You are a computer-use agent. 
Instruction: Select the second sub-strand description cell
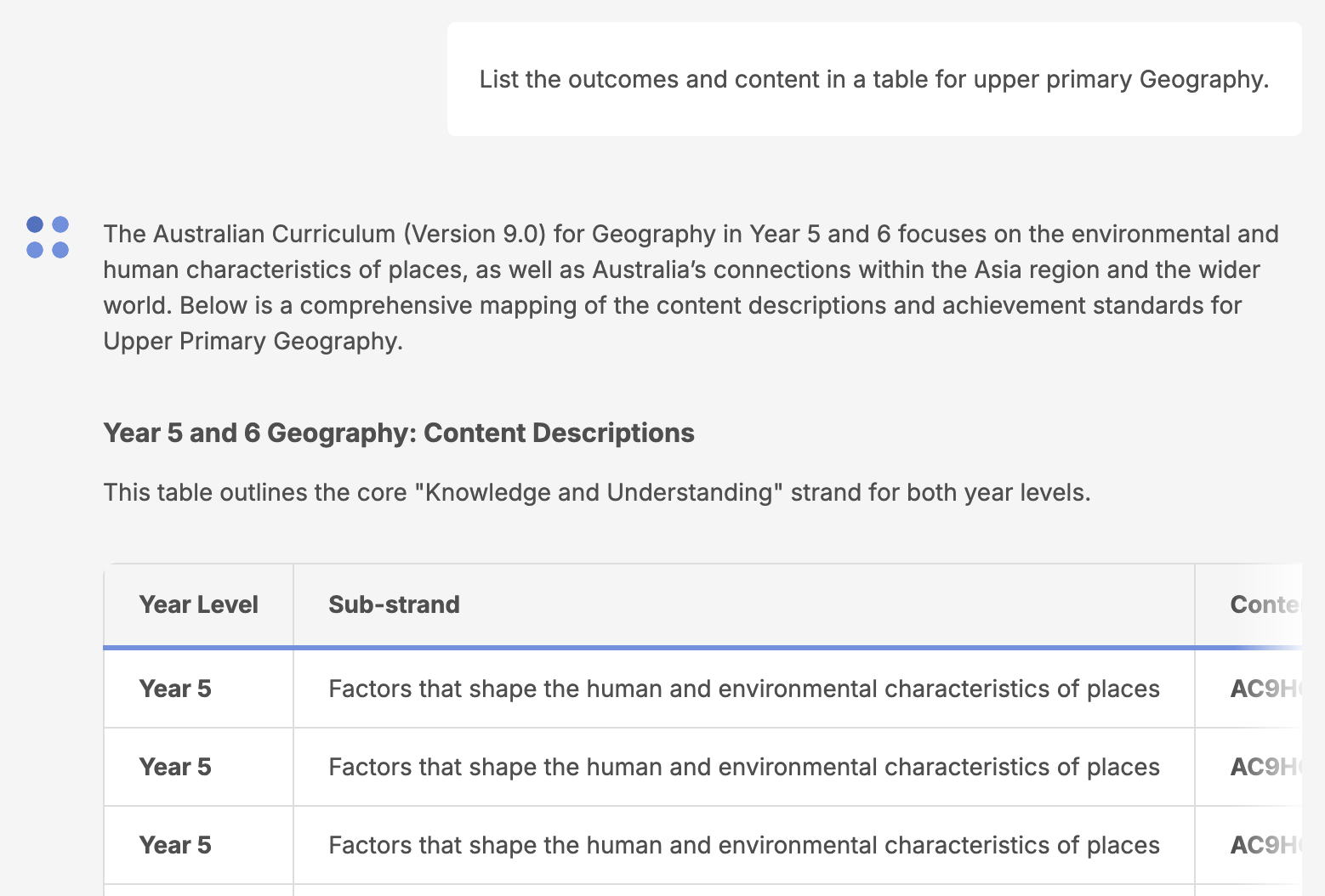(x=743, y=767)
